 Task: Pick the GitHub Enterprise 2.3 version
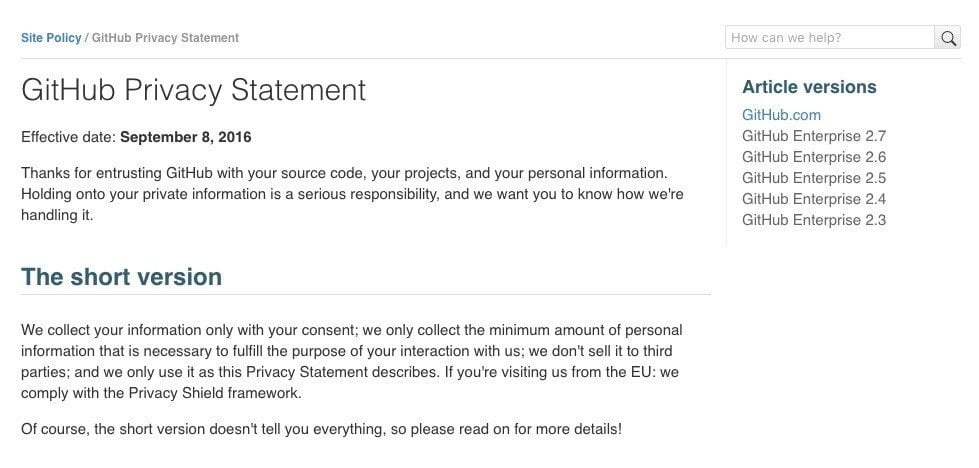(814, 220)
